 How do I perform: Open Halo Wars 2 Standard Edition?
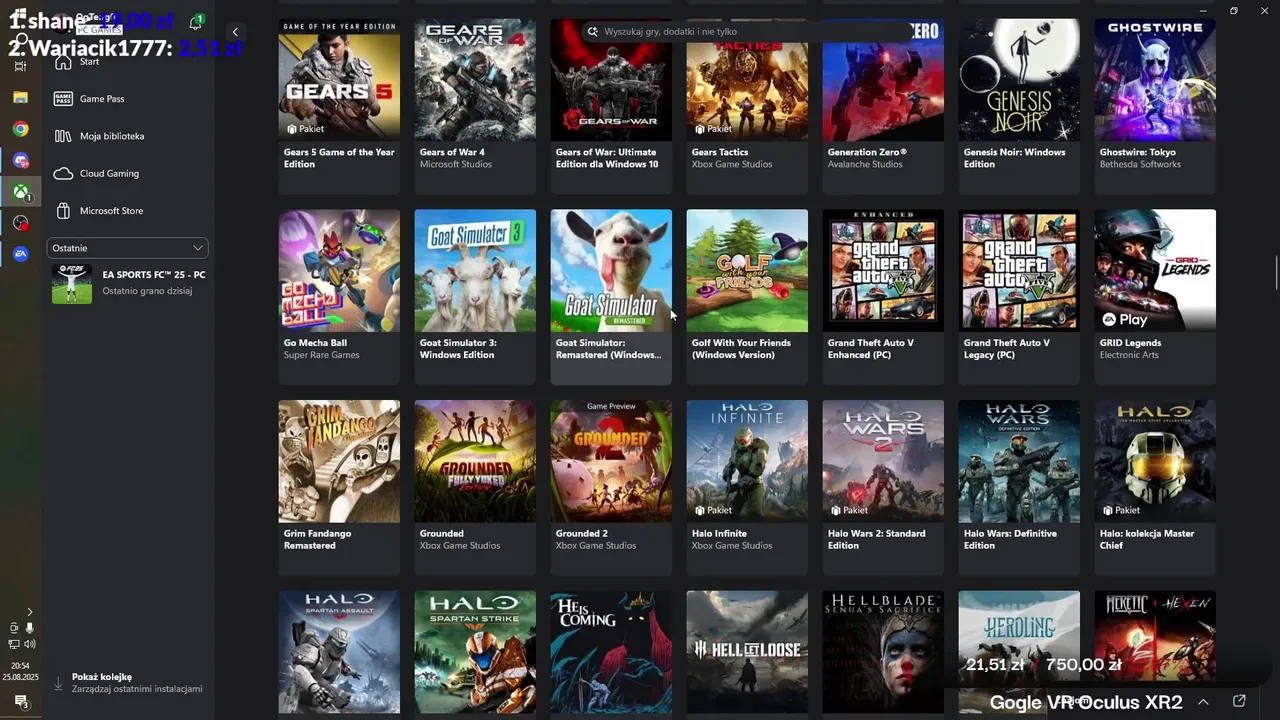883,487
